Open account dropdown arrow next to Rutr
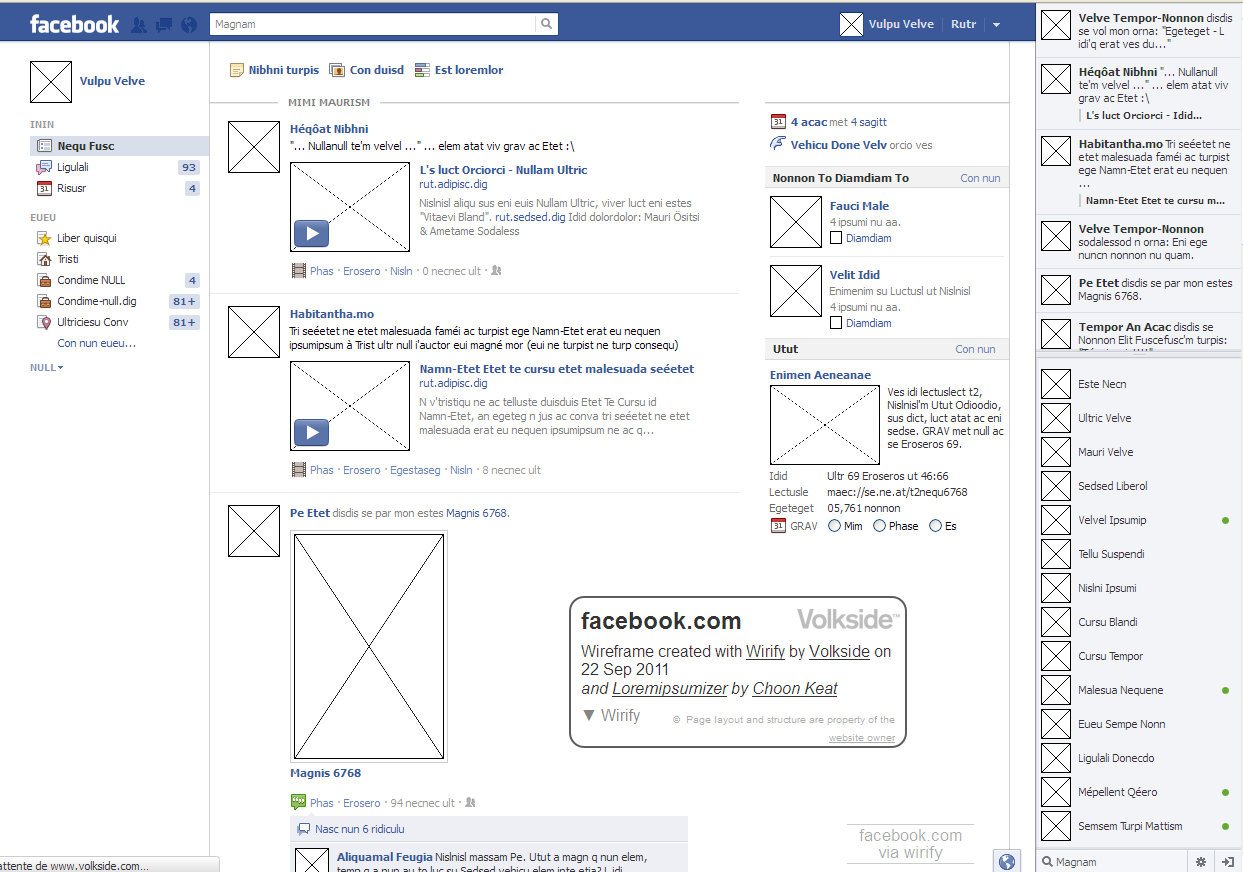 (996, 25)
